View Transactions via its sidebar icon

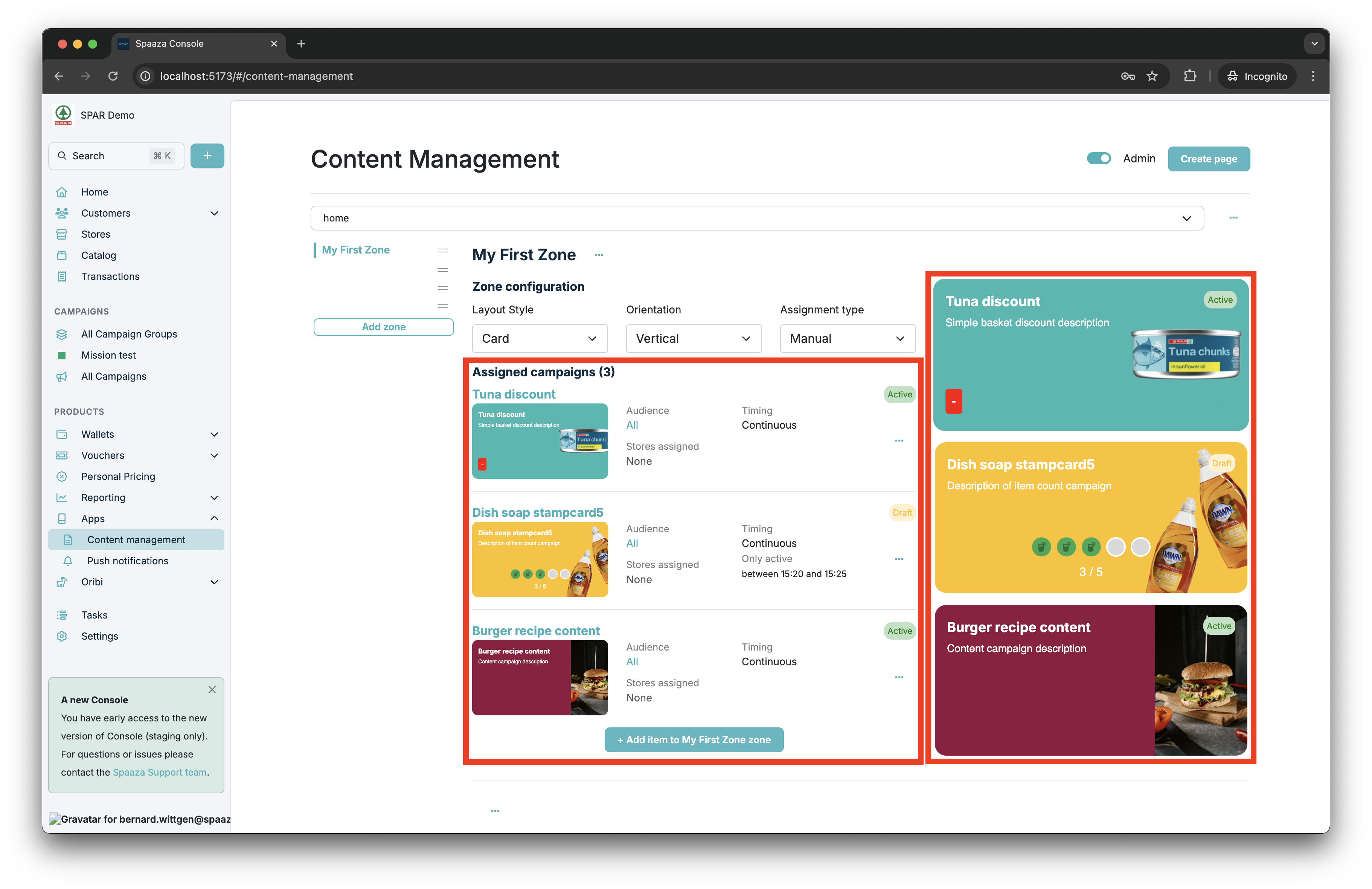(x=62, y=276)
